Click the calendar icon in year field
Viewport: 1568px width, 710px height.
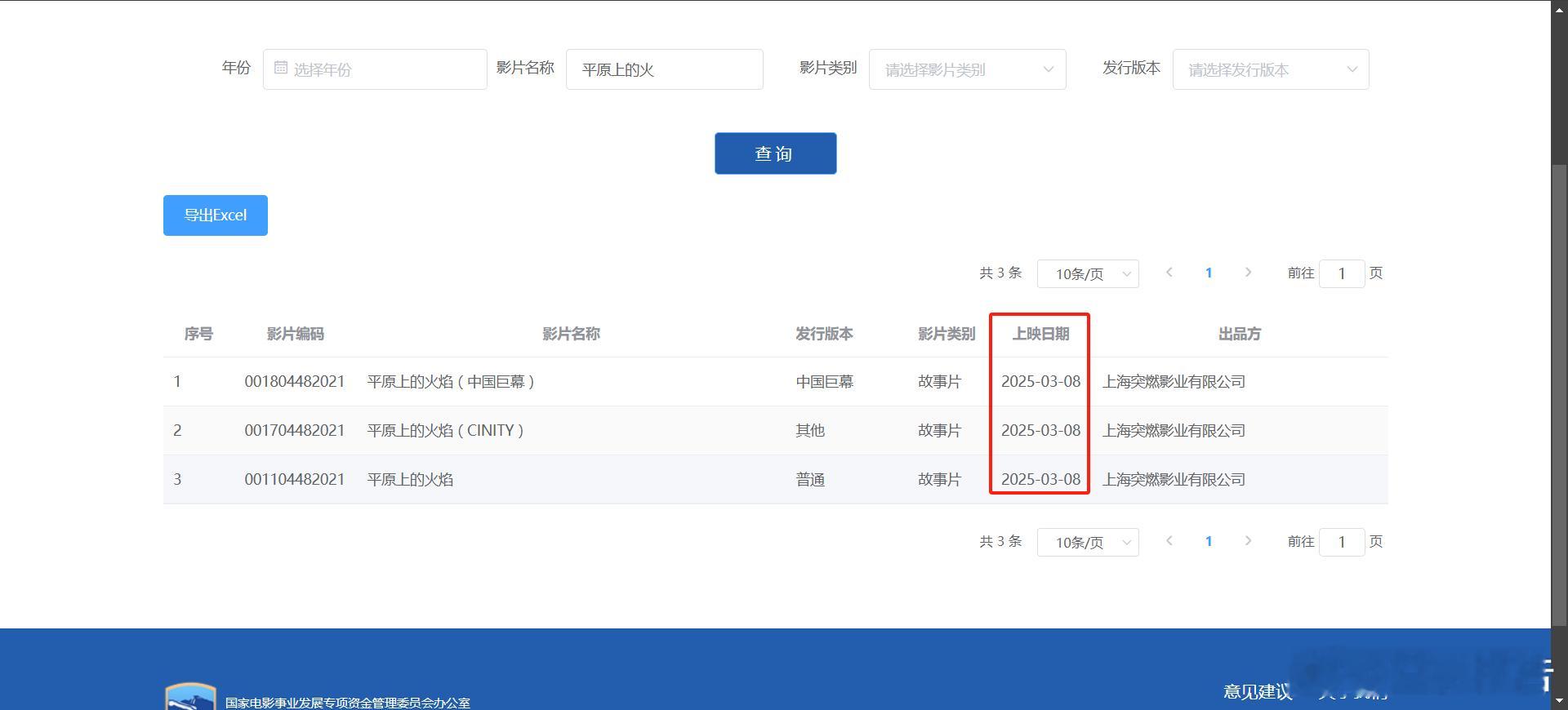pyautogui.click(x=281, y=68)
